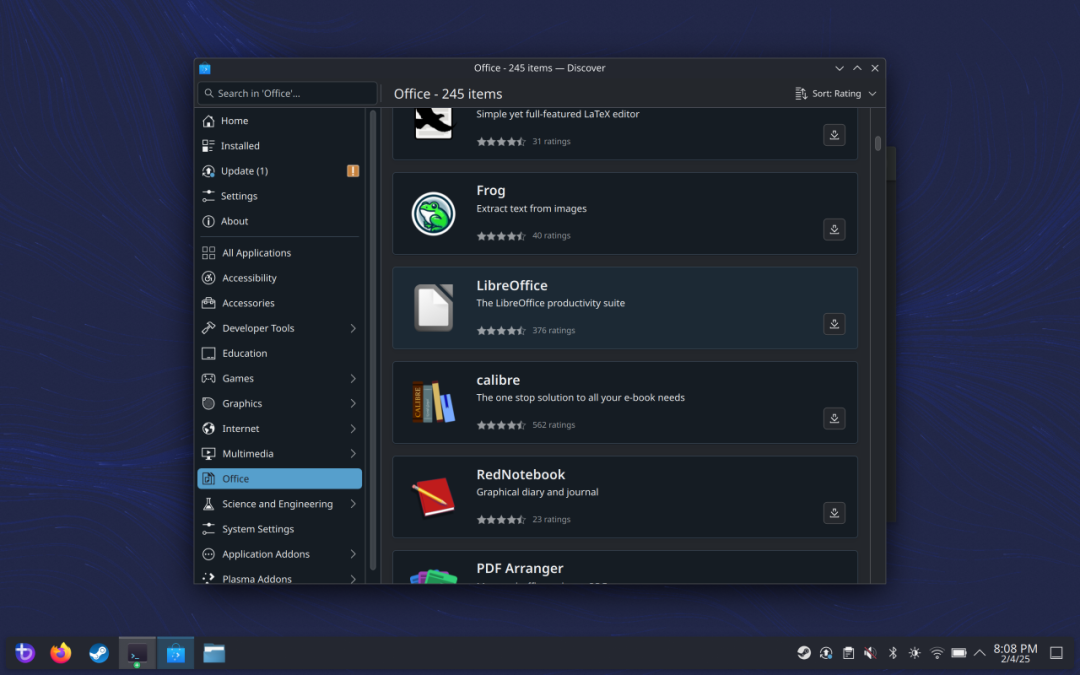The height and width of the screenshot is (675, 1080).
Task: Click the updates tray icon
Action: 826,652
